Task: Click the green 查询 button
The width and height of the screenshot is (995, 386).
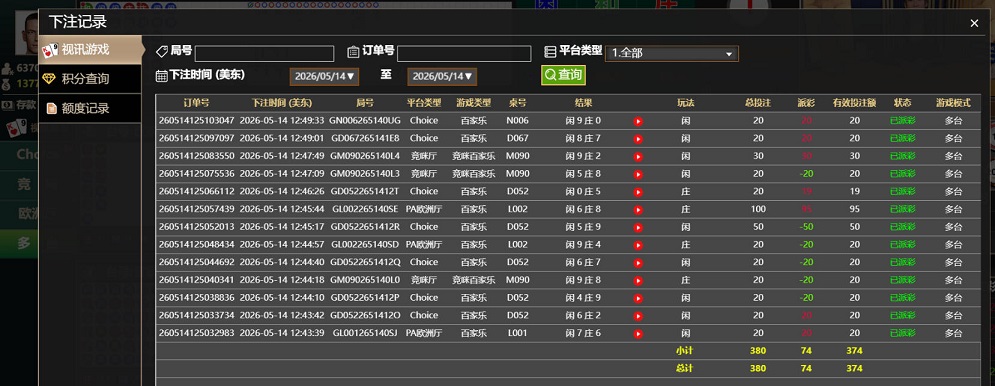Action: (563, 75)
